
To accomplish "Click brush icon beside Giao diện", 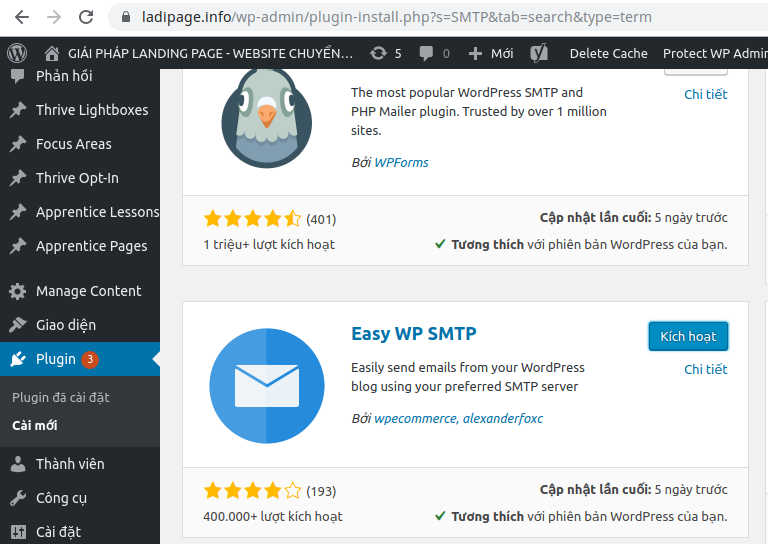I will click(18, 325).
